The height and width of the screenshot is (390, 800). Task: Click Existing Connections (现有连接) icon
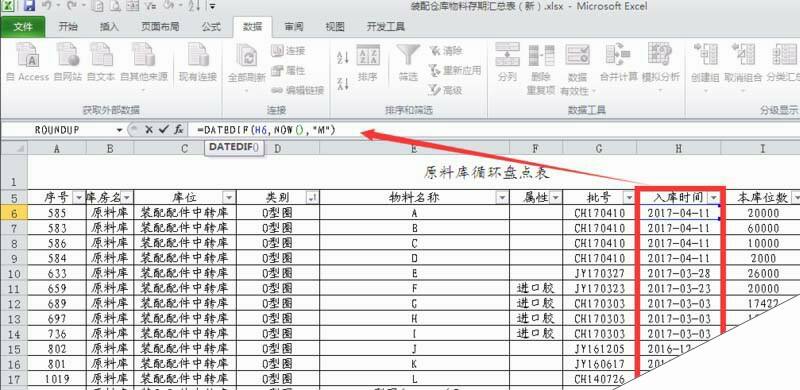pyautogui.click(x=197, y=62)
